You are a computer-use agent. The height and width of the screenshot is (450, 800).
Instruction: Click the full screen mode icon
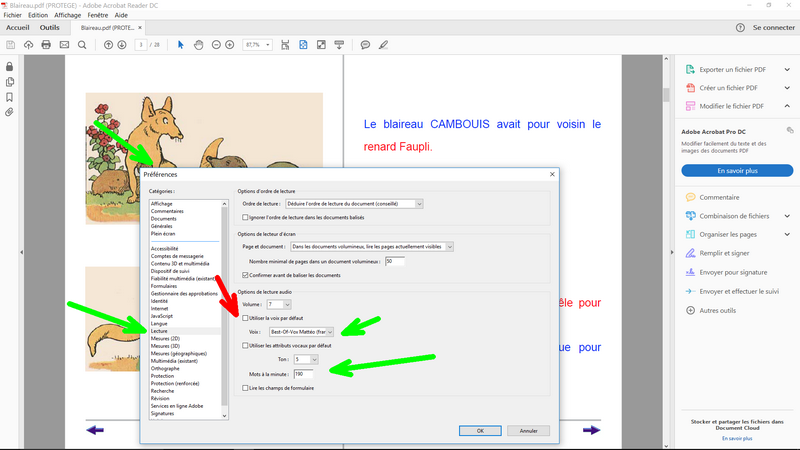pyautogui.click(x=321, y=45)
